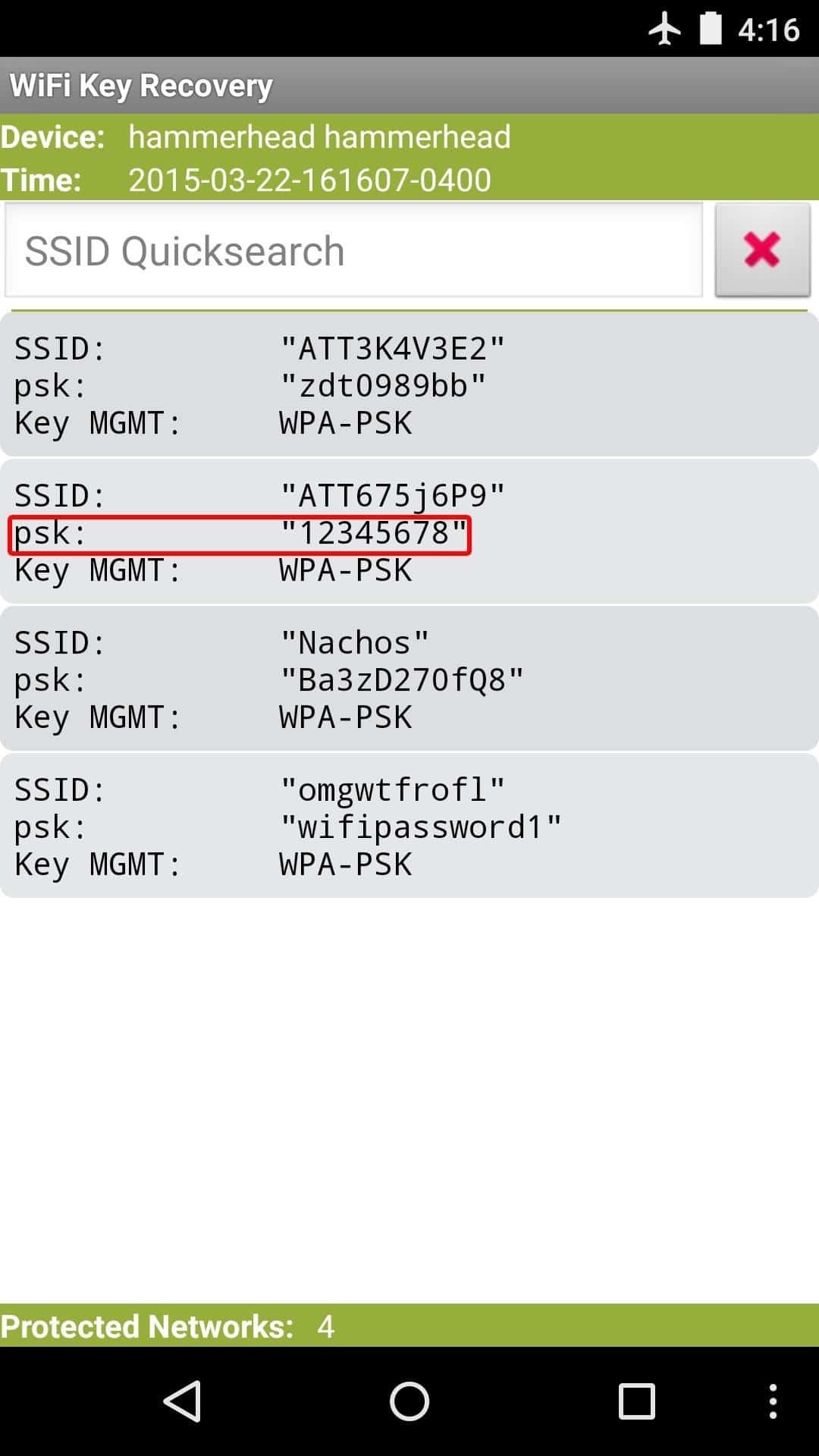
Task: Tap the psk "wifipassword1" password text
Action: (421, 827)
